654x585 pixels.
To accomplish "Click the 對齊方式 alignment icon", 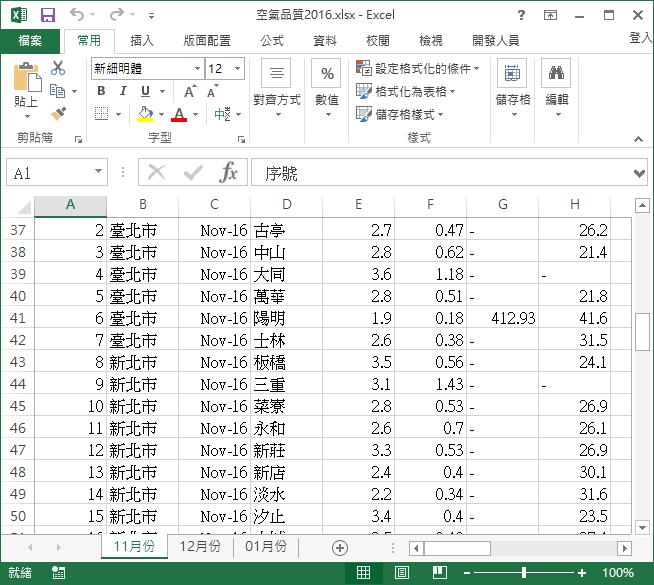I will 276,73.
